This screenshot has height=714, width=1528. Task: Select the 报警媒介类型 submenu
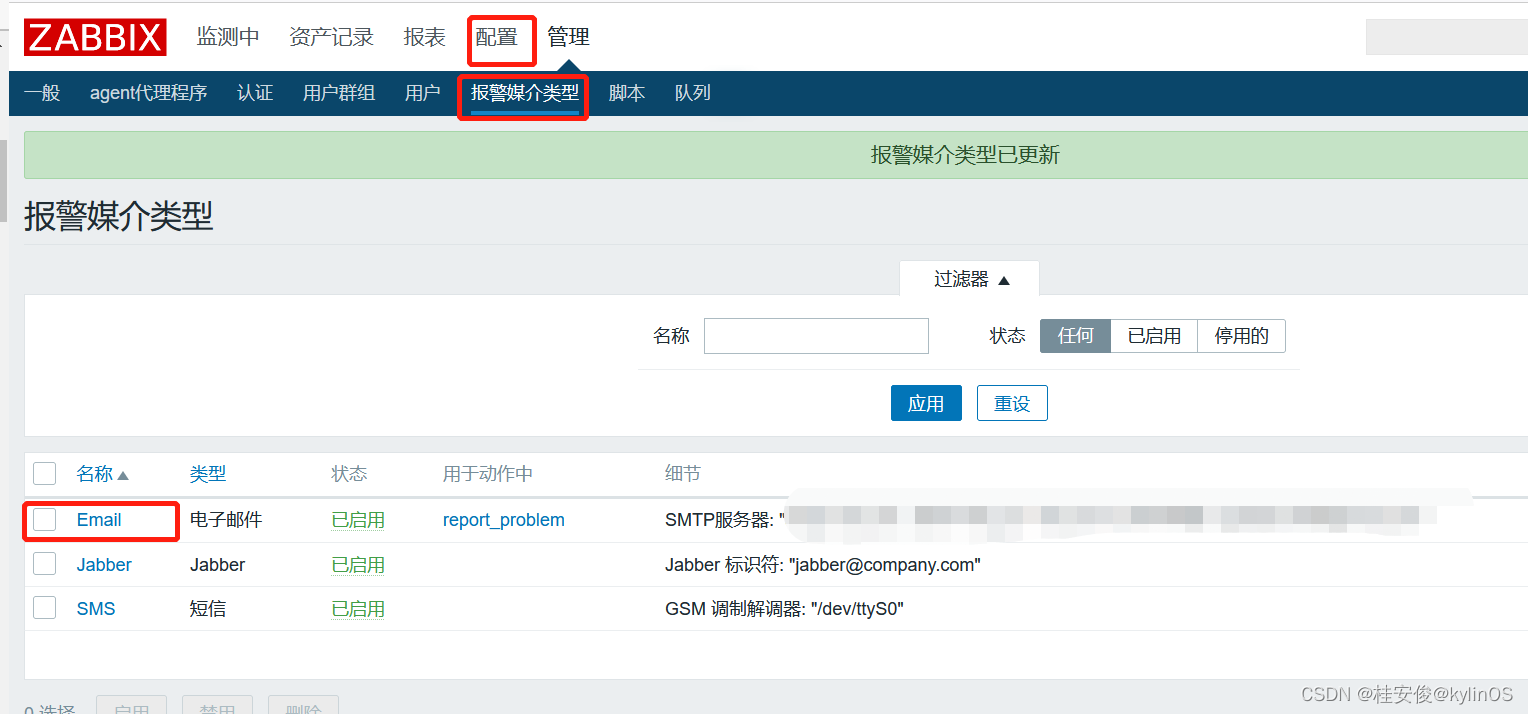(525, 93)
